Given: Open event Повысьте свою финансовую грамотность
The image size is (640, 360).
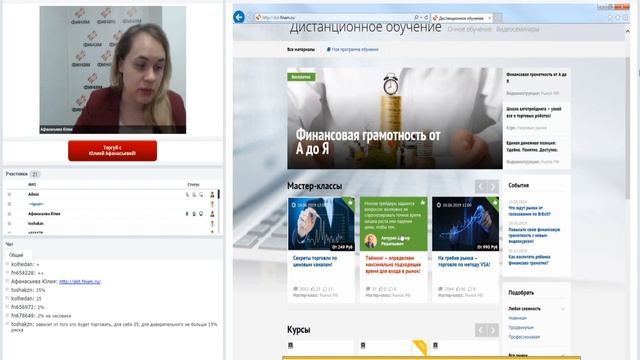Looking at the screenshot, I should click(x=534, y=236).
